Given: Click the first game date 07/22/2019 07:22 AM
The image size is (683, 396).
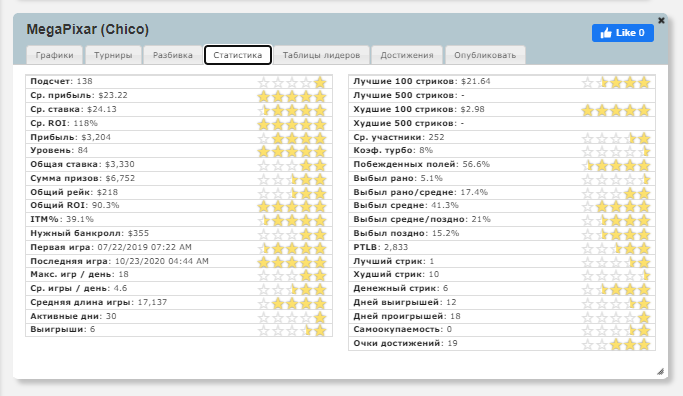Looking at the screenshot, I should tap(144, 247).
